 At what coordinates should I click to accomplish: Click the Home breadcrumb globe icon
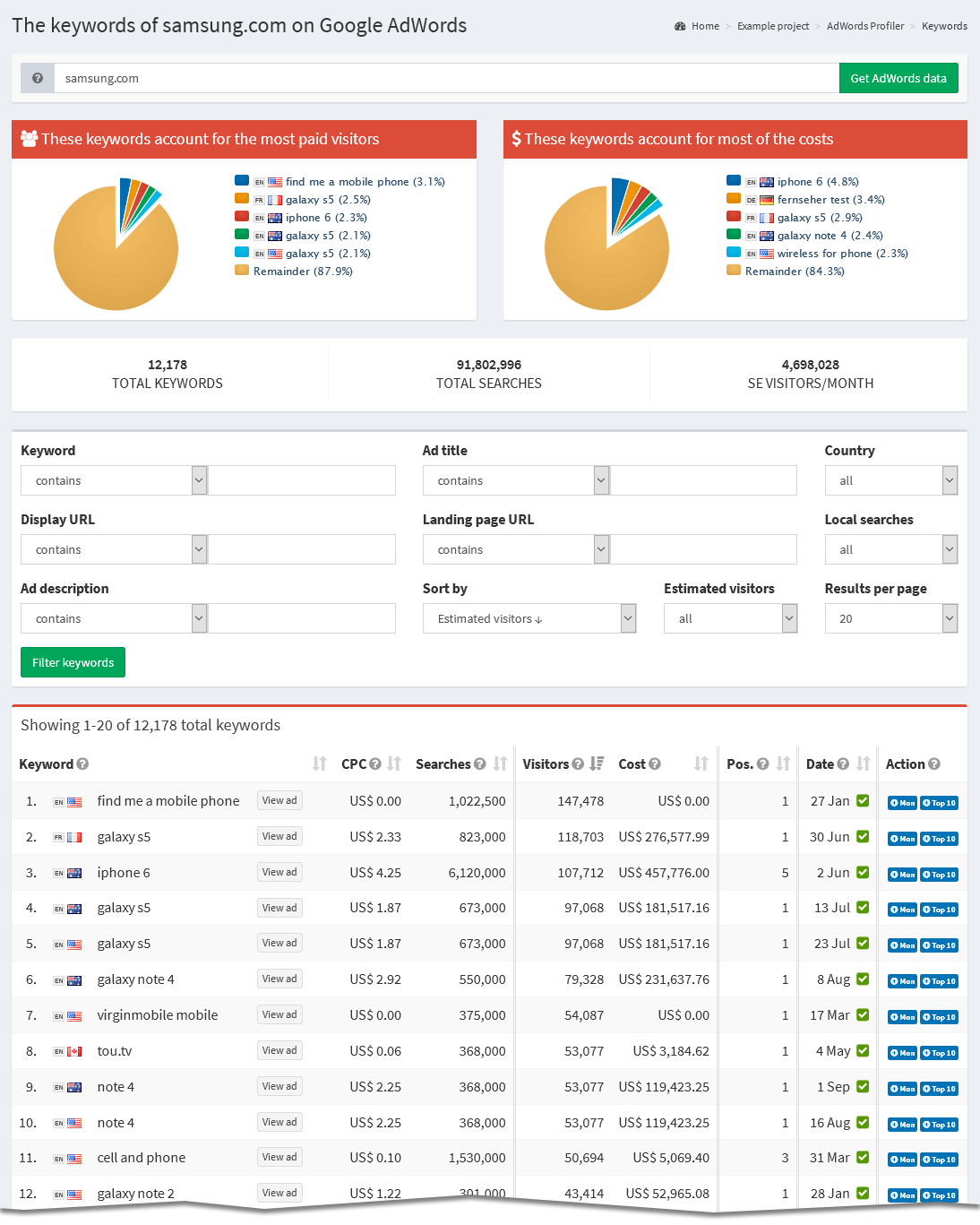click(x=680, y=26)
